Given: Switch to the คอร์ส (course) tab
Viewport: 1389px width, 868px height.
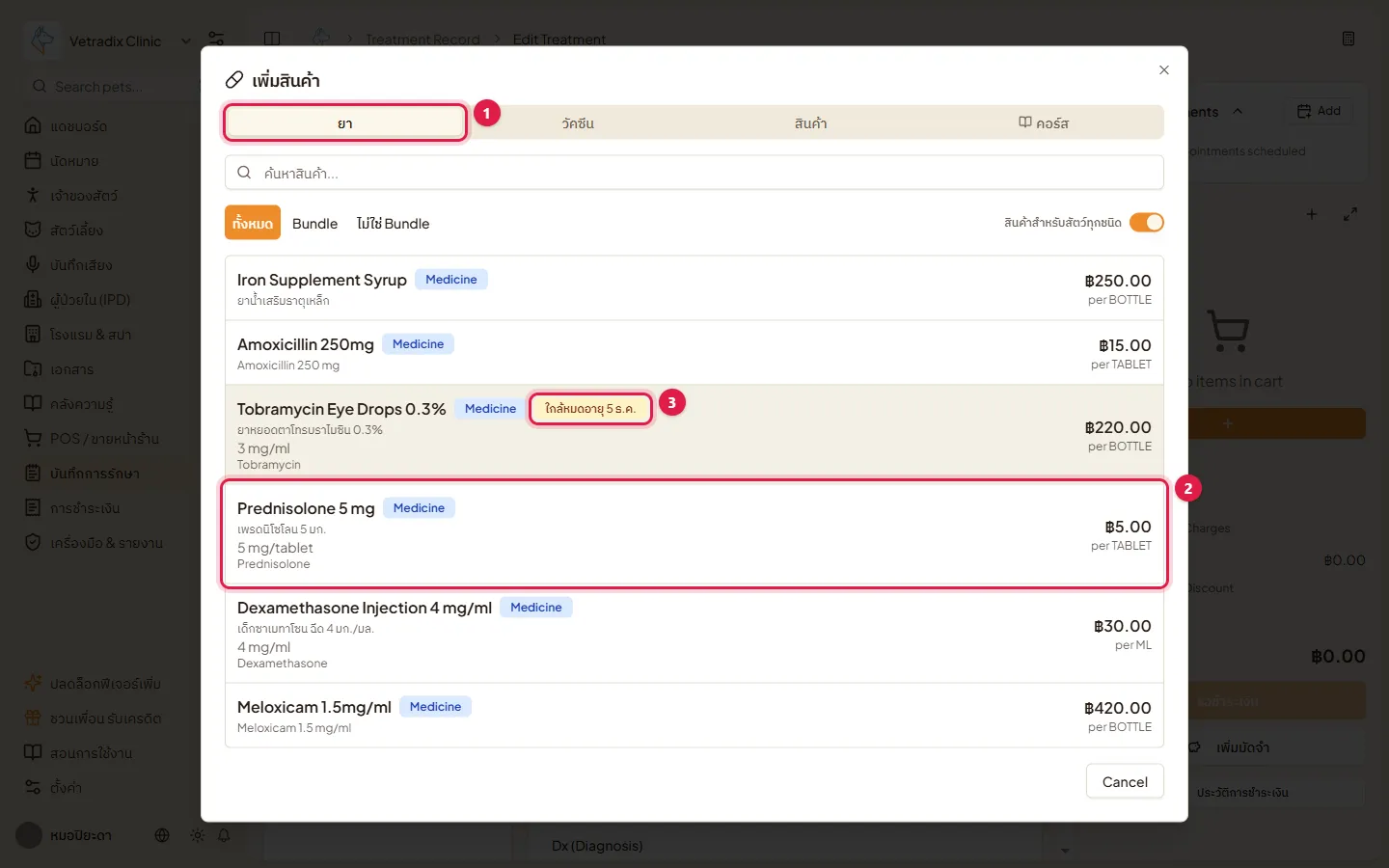Looking at the screenshot, I should coord(1044,122).
